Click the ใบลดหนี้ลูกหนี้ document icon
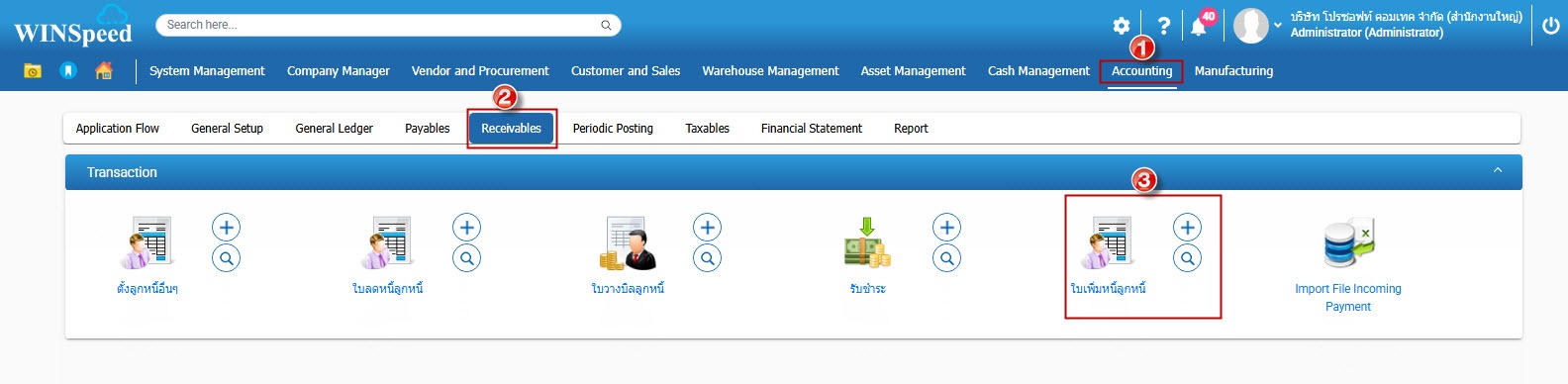The width and height of the screenshot is (1568, 384). 387,242
